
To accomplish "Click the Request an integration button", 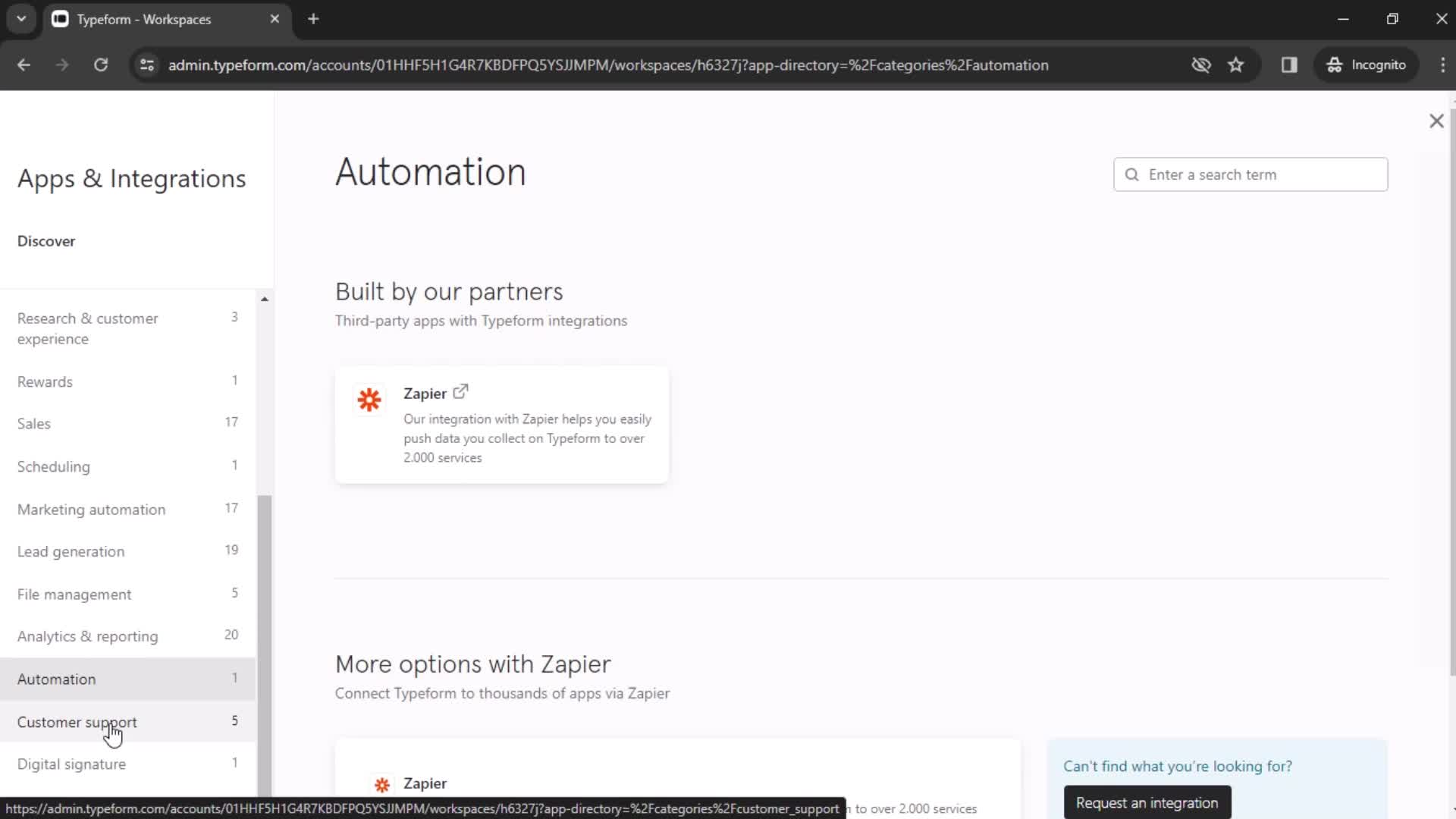I will click(x=1147, y=802).
